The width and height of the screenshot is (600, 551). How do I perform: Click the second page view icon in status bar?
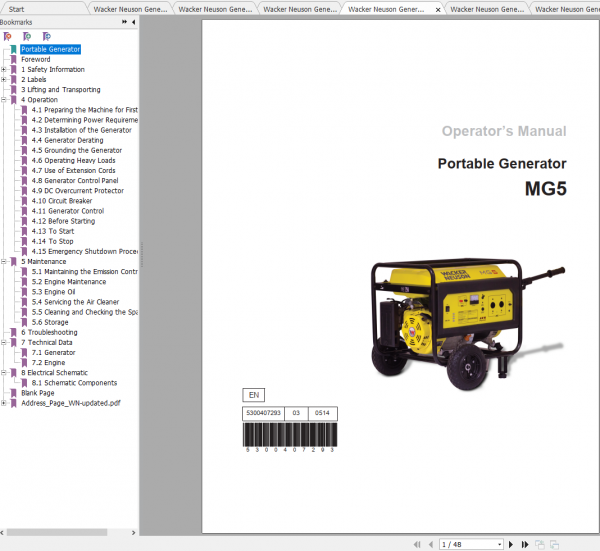[554, 544]
